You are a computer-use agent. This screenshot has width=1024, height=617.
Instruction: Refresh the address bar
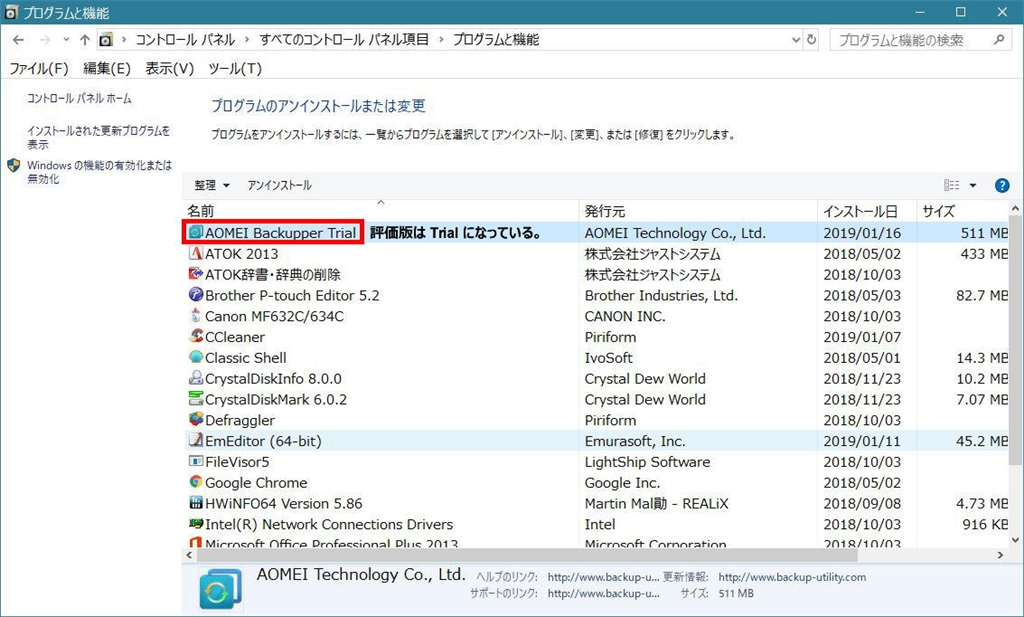tap(811, 40)
